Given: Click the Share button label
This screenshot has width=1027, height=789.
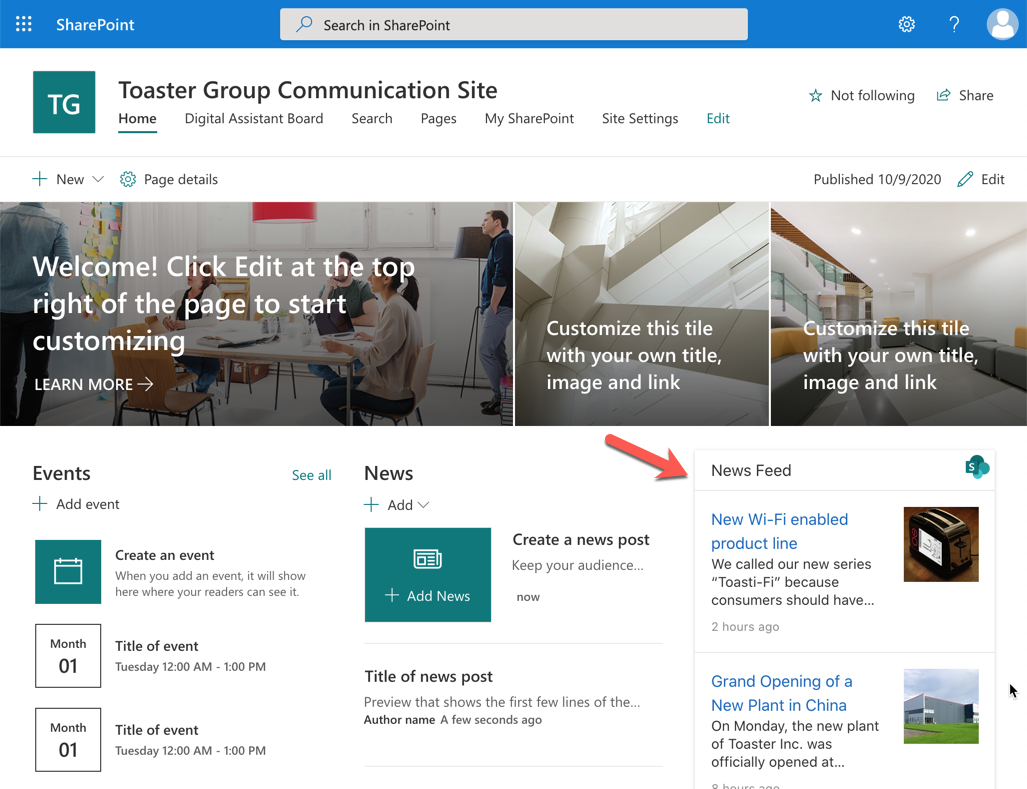Looking at the screenshot, I should (975, 96).
